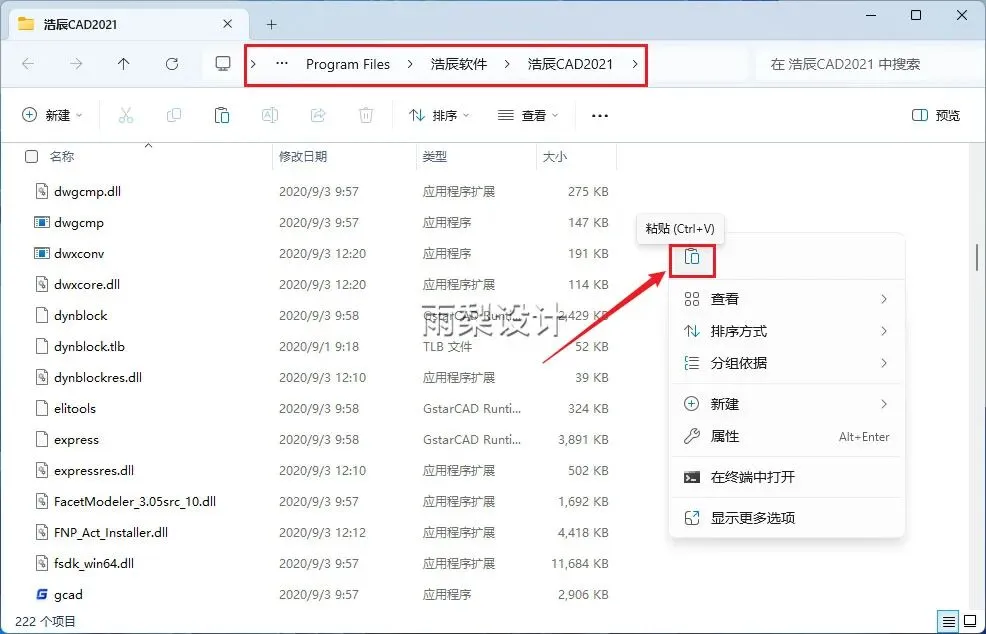This screenshot has height=634, width=986.
Task: Click the 222 个项目 status text
Action: (45, 621)
